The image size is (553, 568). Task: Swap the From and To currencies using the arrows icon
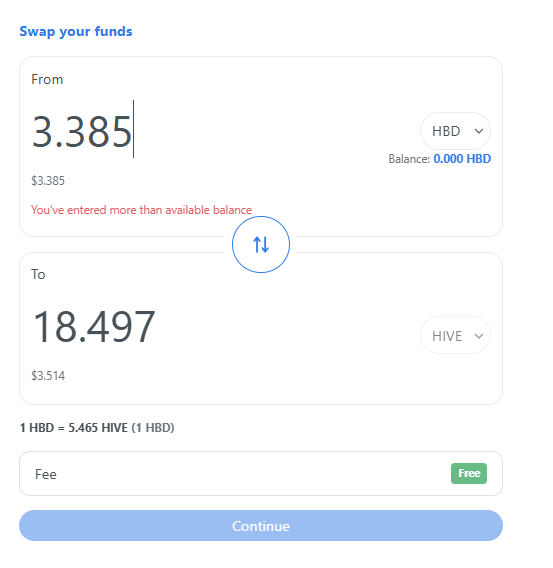click(261, 245)
